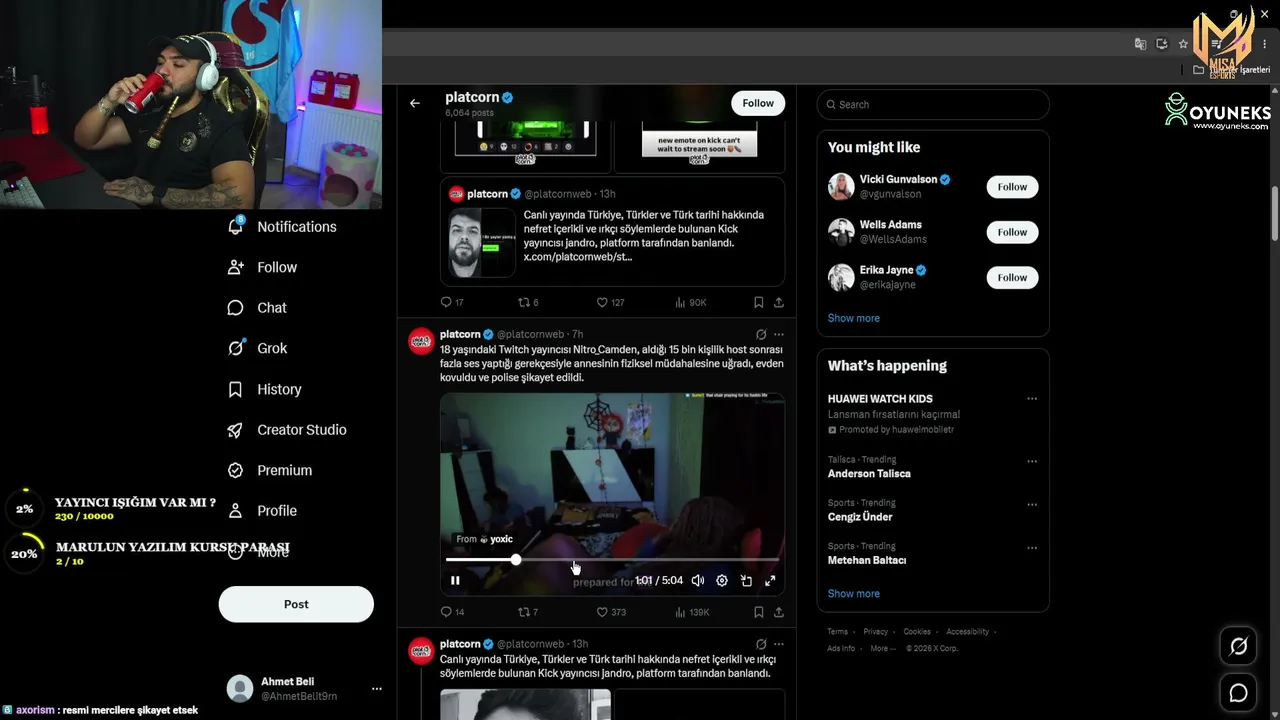Open the Accessibility footer link
This screenshot has height=720, width=1280.
click(x=967, y=632)
